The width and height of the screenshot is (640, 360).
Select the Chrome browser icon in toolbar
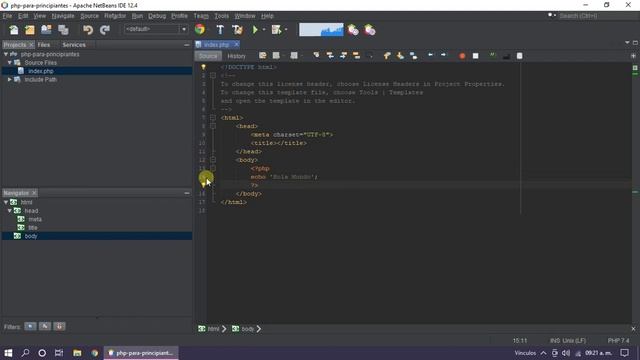(x=200, y=29)
